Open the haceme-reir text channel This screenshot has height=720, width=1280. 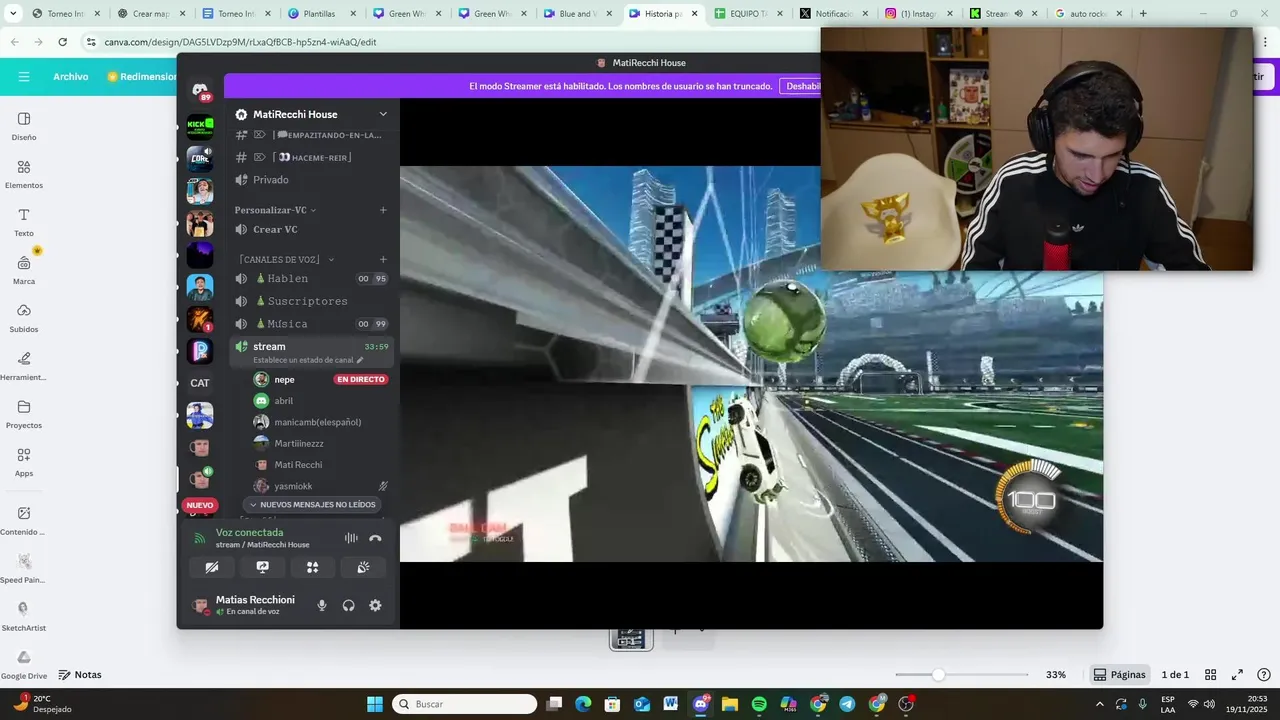click(311, 157)
